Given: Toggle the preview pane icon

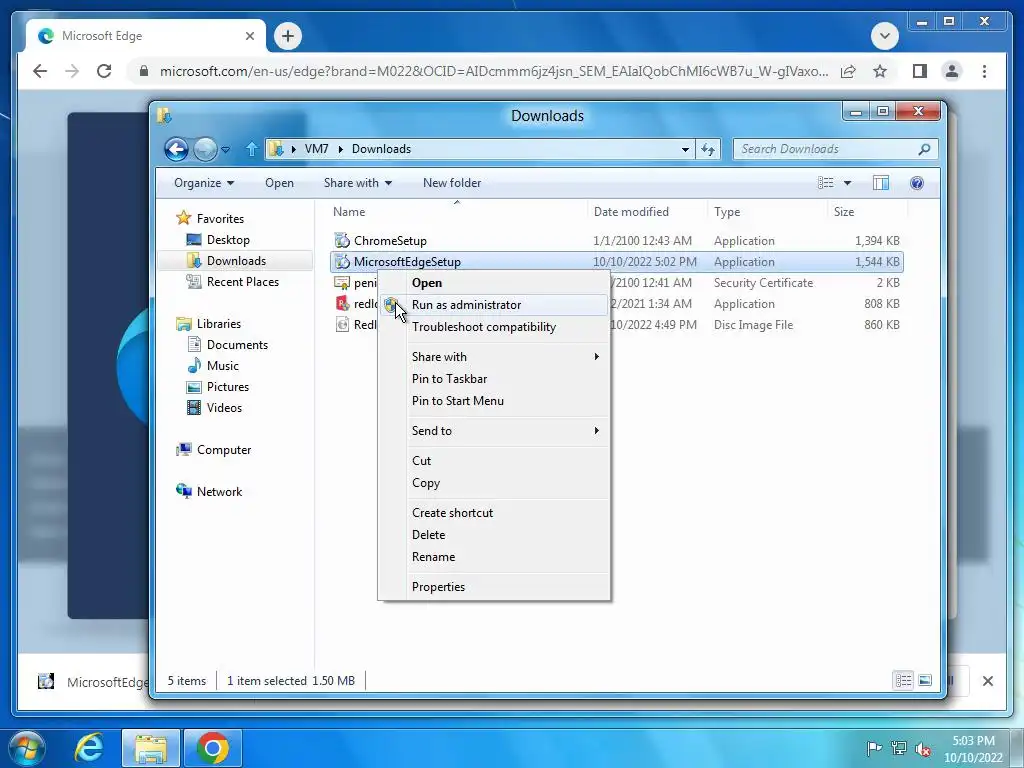Looking at the screenshot, I should 881,183.
